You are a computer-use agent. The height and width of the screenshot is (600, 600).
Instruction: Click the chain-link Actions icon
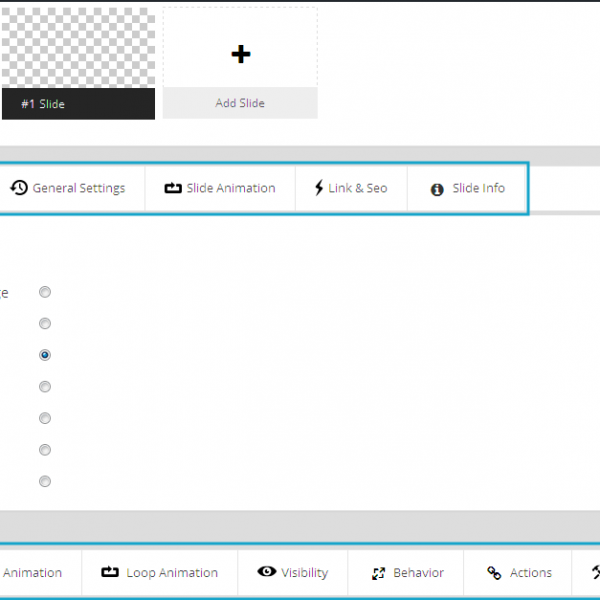pyautogui.click(x=494, y=573)
